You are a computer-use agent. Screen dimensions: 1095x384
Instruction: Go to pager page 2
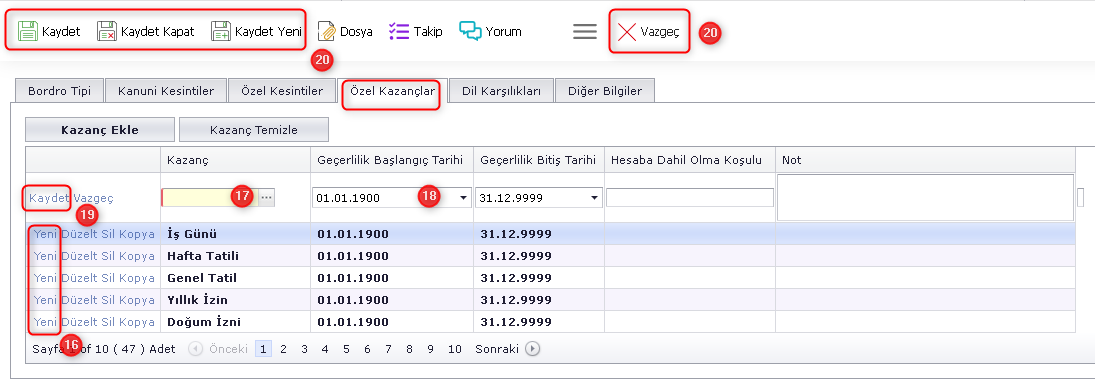pos(284,348)
